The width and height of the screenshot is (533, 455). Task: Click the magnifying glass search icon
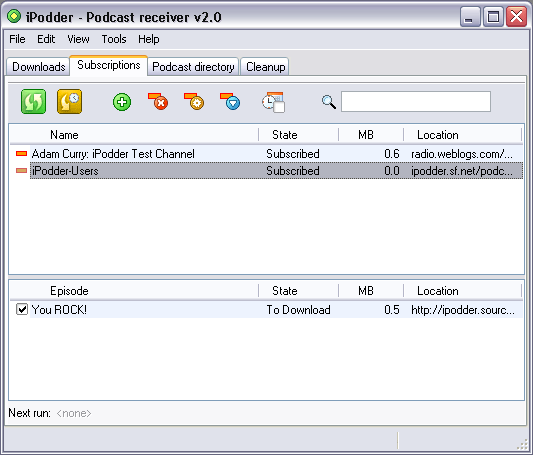click(x=329, y=102)
